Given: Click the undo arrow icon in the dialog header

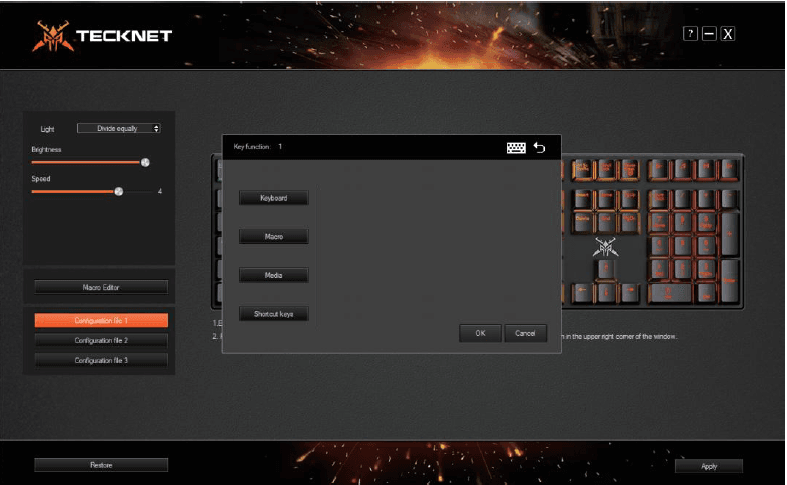Looking at the screenshot, I should tap(540, 148).
